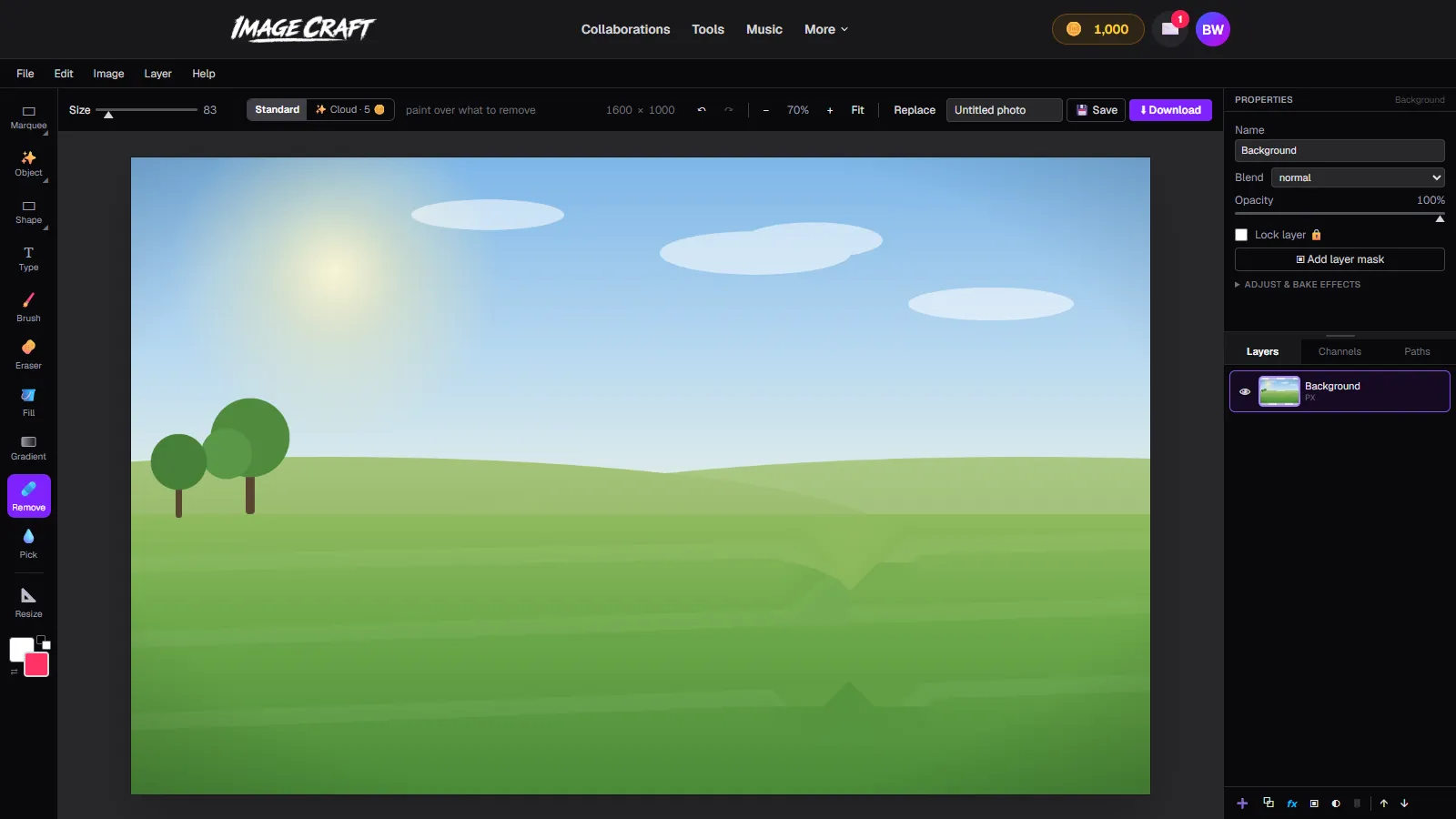
Task: Click the Download button
Action: 1170,110
